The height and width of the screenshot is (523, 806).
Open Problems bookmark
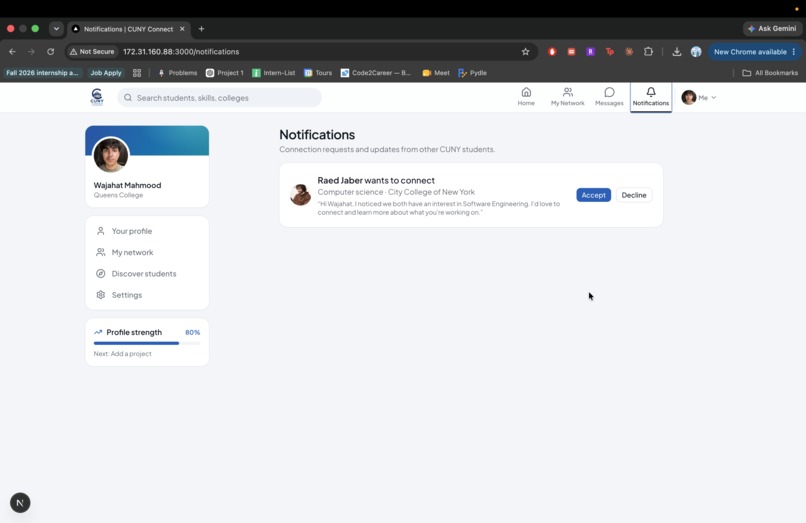[177, 73]
